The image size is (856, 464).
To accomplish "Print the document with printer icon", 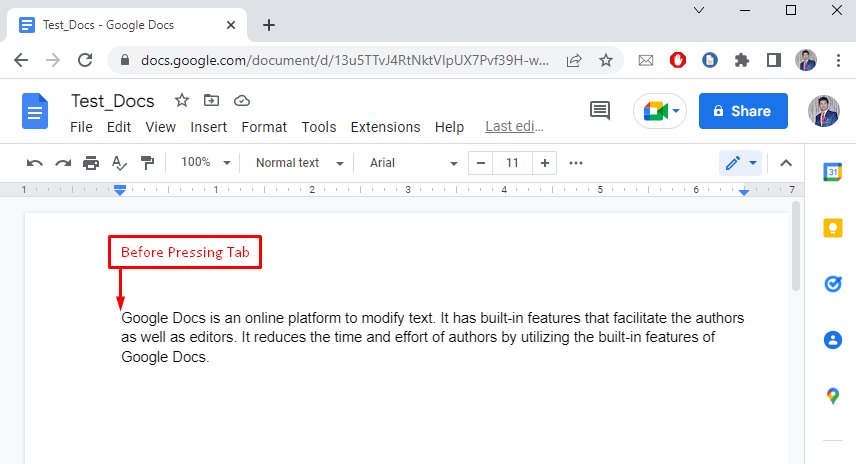I will 91,163.
